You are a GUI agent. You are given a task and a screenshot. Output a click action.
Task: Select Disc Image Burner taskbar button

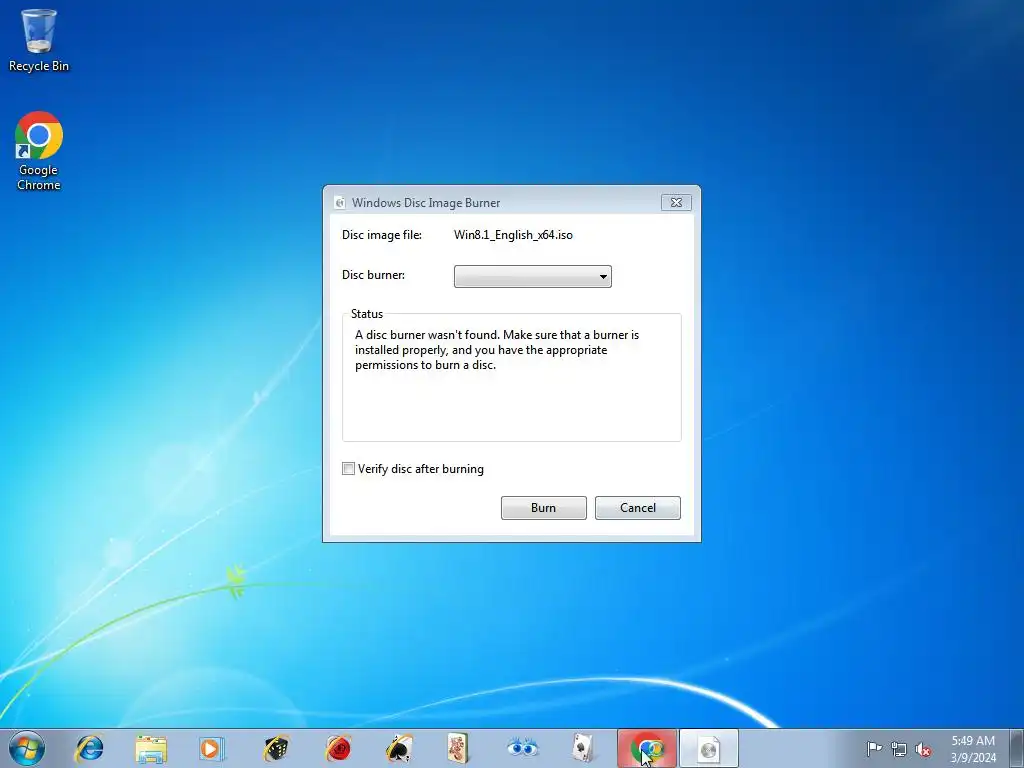point(709,748)
